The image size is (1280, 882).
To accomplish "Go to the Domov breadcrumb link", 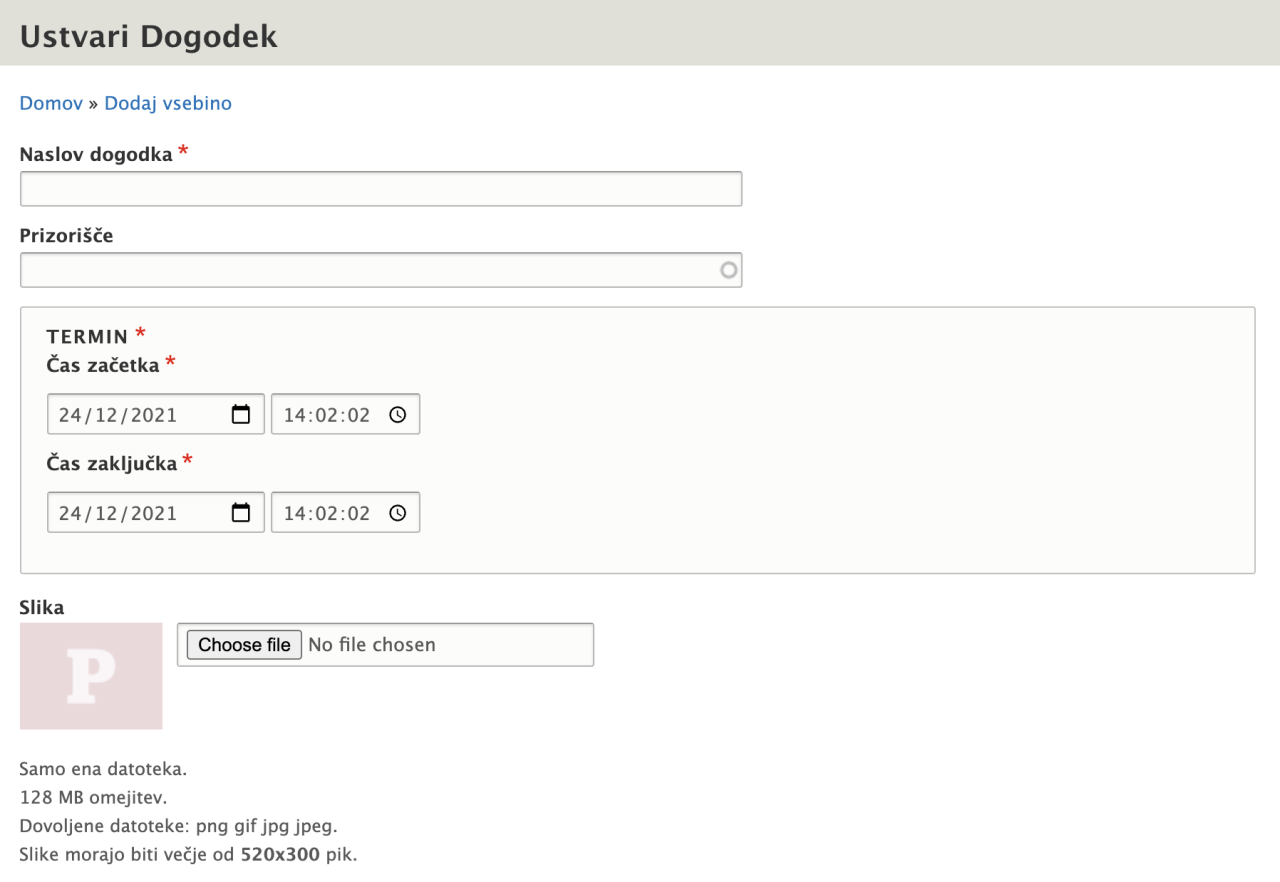I will coord(51,103).
